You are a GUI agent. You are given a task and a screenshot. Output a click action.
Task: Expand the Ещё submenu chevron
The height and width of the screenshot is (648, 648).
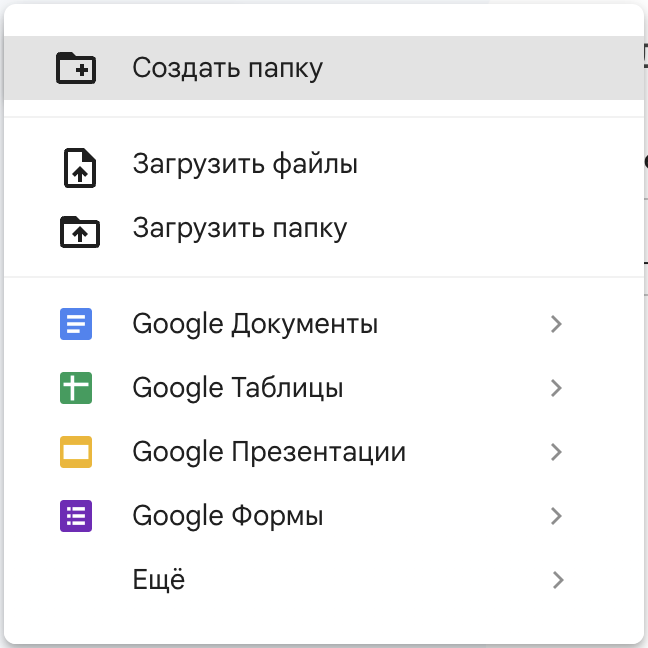tap(558, 580)
